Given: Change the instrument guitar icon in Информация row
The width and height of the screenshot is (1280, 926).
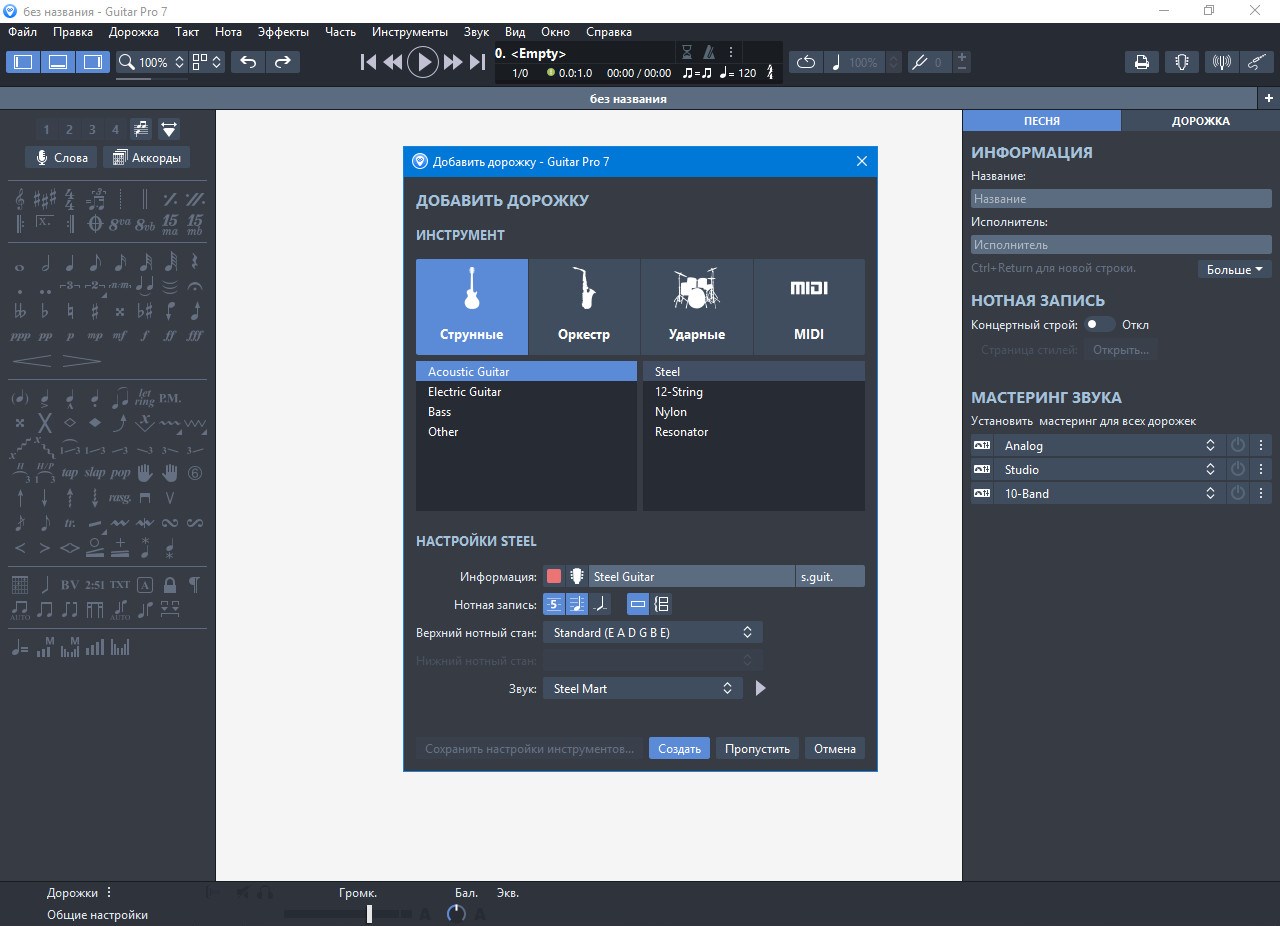Looking at the screenshot, I should pyautogui.click(x=577, y=576).
